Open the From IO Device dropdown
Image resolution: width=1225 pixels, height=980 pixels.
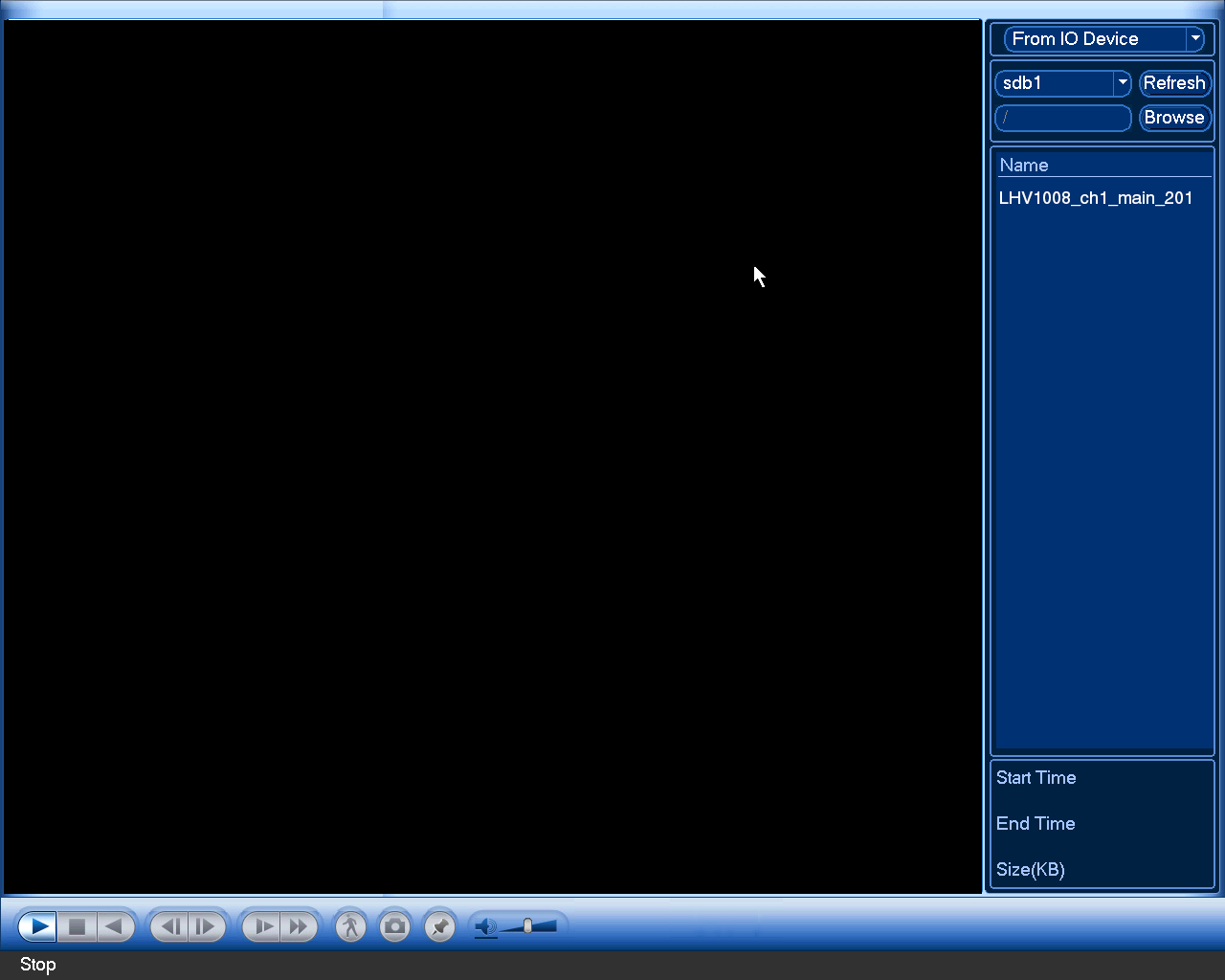point(1103,39)
